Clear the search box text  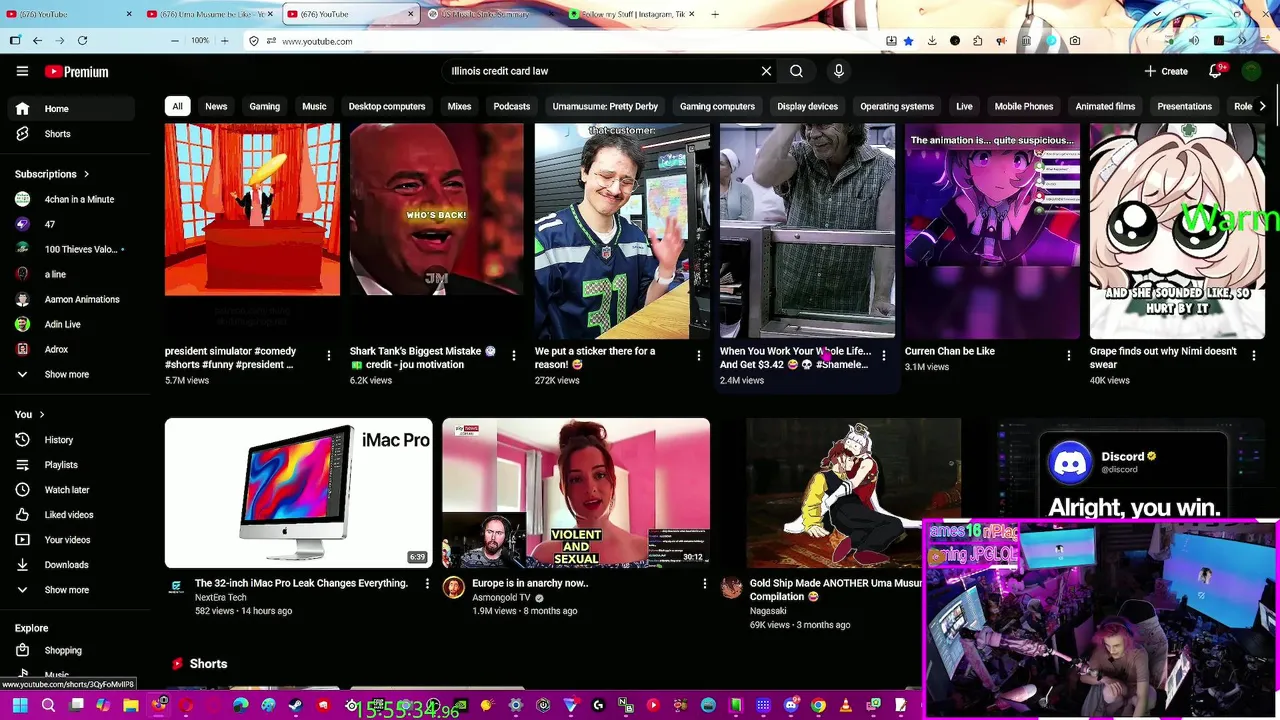pos(766,71)
